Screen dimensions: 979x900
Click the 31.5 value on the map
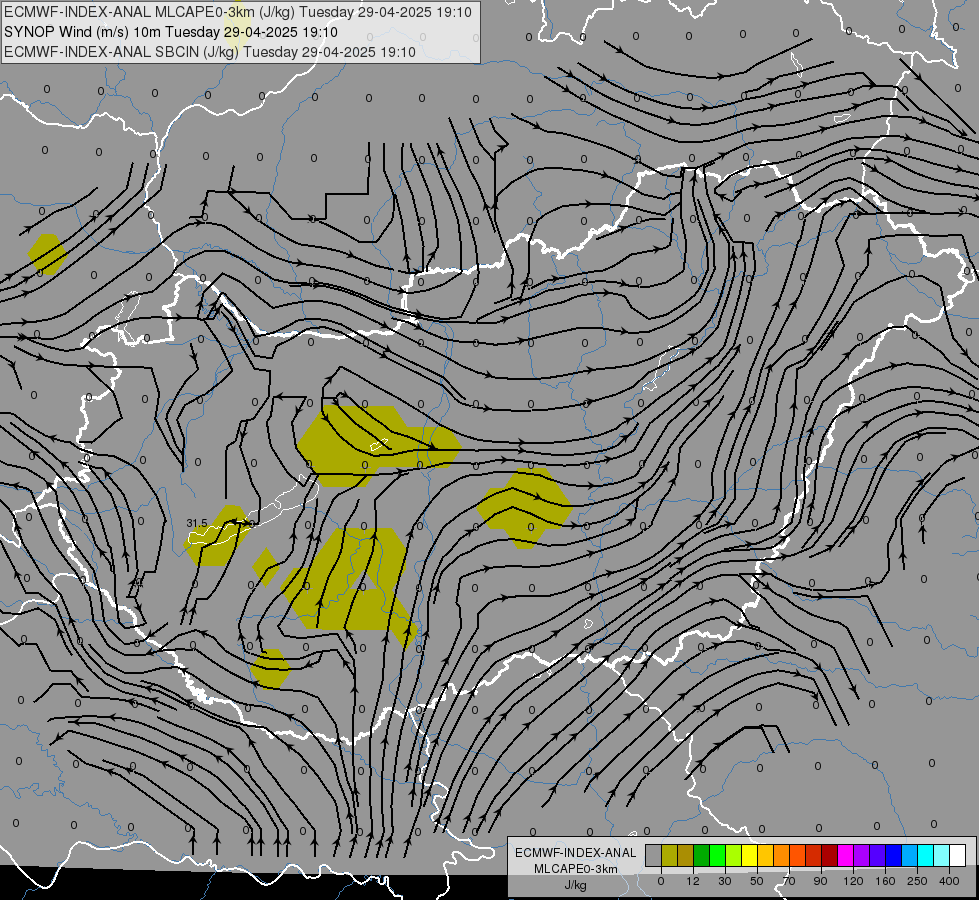pos(197,523)
